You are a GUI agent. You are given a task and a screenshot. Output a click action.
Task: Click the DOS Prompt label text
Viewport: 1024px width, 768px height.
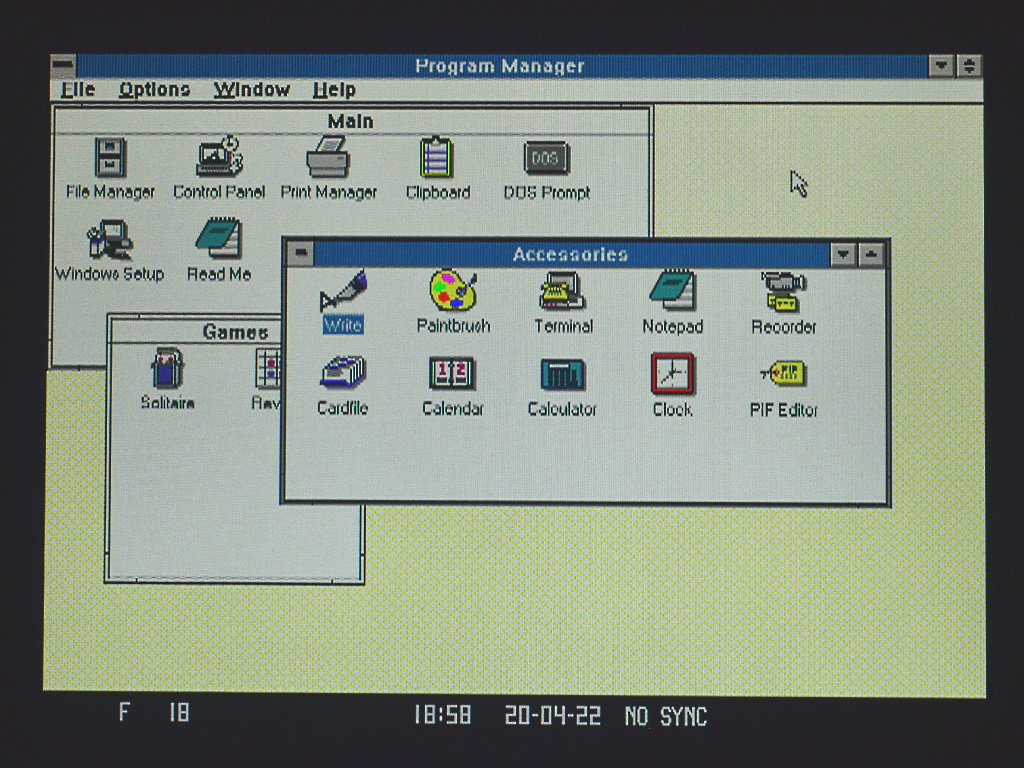[547, 193]
